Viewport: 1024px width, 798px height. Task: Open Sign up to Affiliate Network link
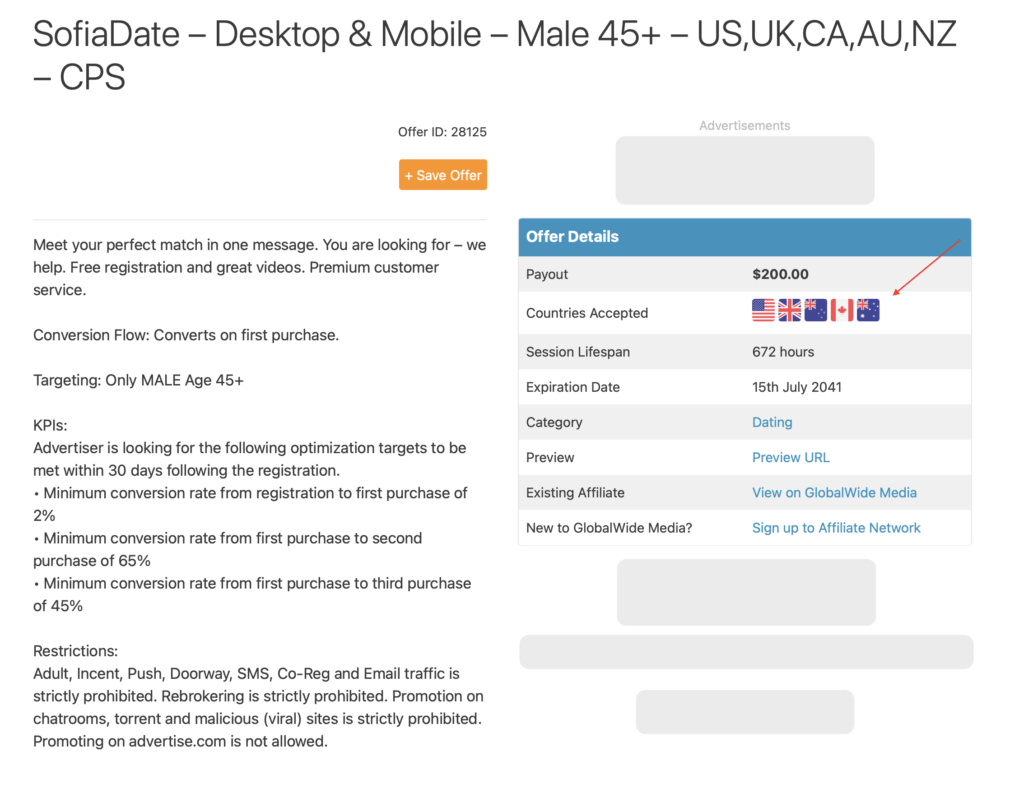click(x=837, y=527)
